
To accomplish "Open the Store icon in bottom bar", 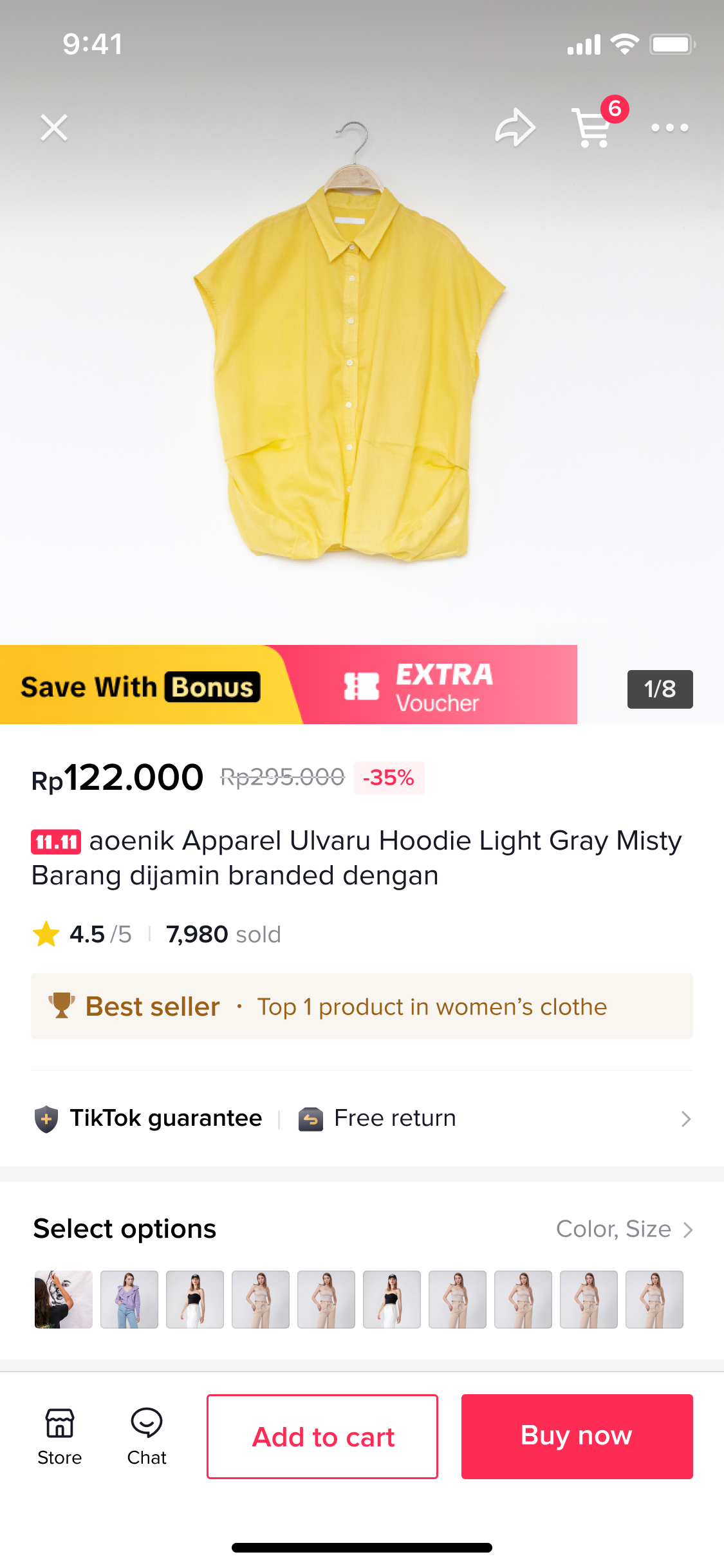I will pyautogui.click(x=59, y=1435).
